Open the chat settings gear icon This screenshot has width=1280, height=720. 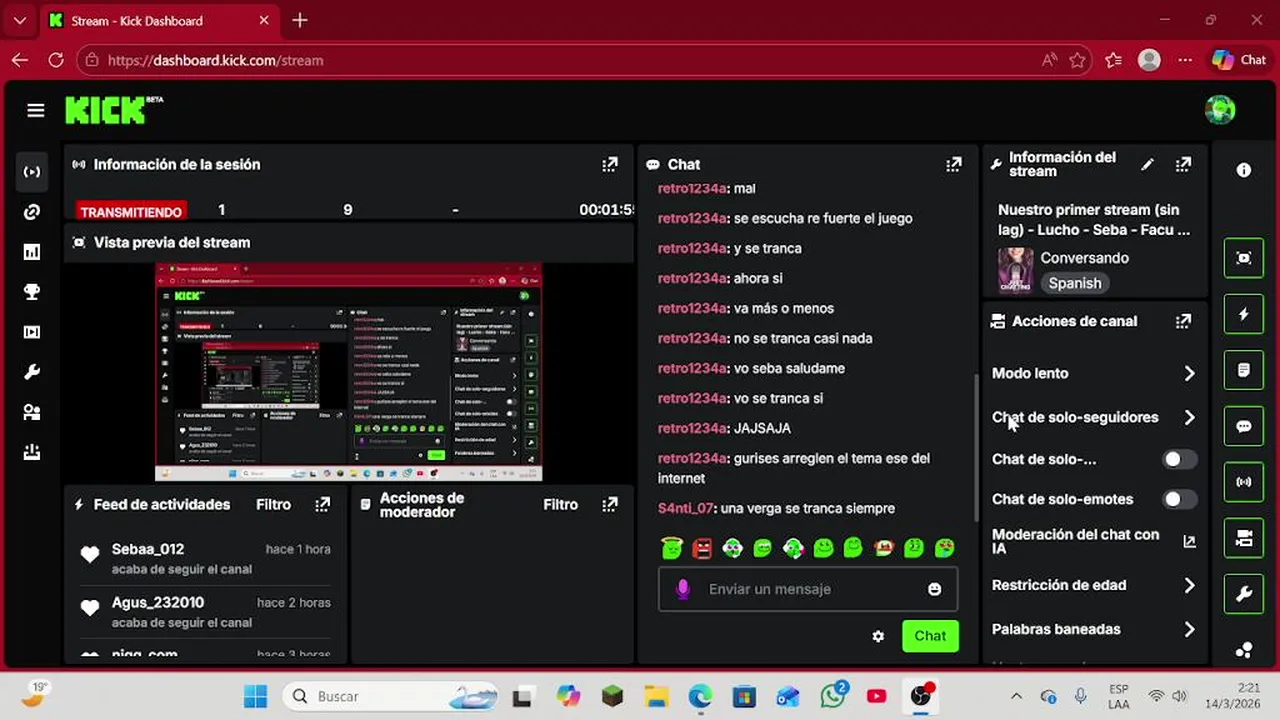(x=878, y=636)
